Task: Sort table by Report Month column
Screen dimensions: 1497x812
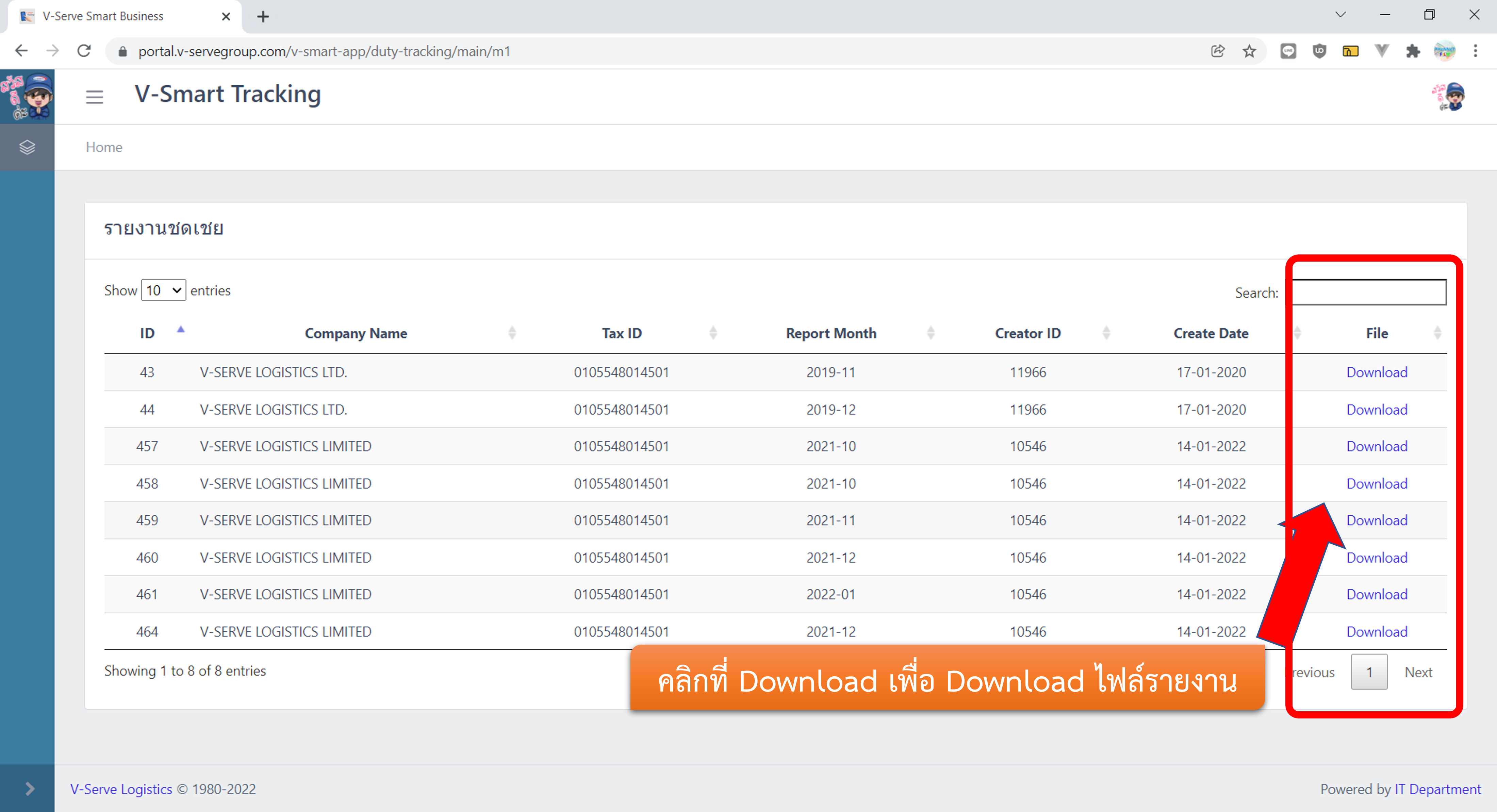Action: [x=831, y=333]
